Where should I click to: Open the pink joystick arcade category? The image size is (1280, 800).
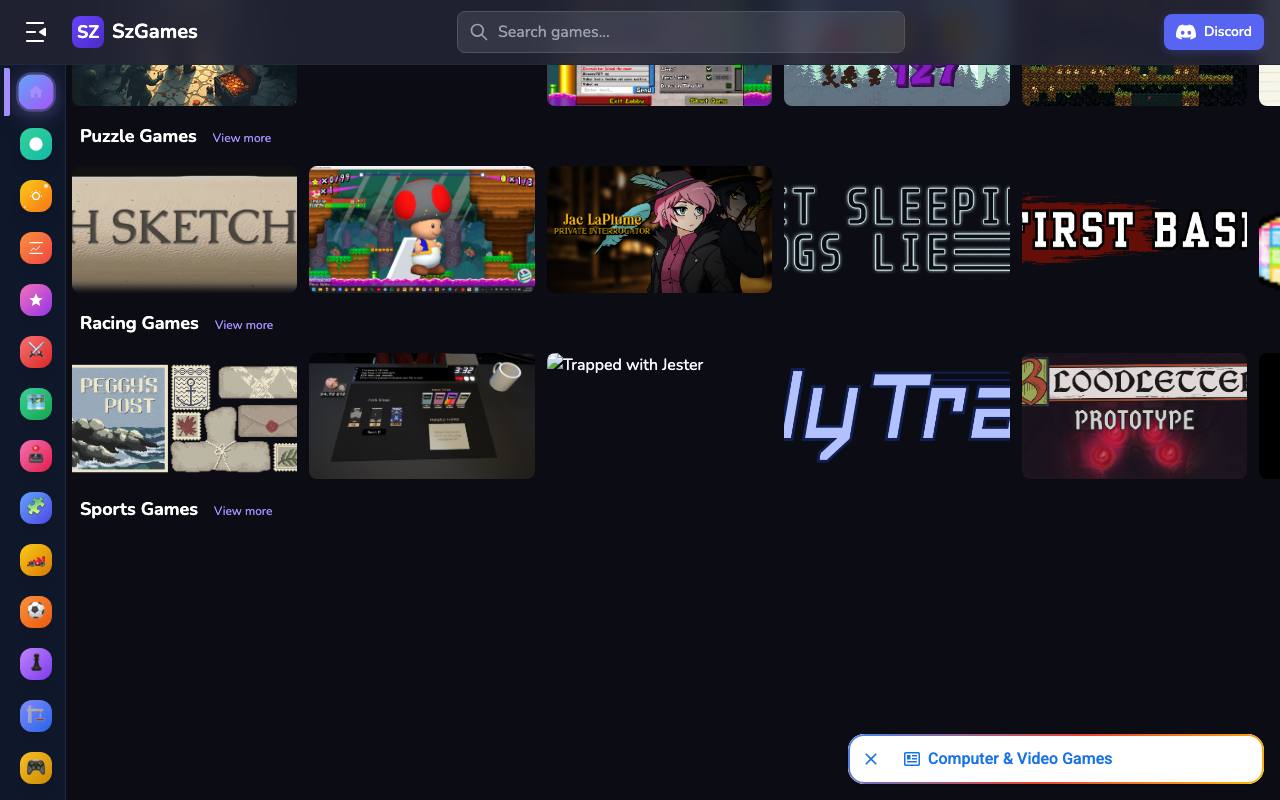pos(36,456)
